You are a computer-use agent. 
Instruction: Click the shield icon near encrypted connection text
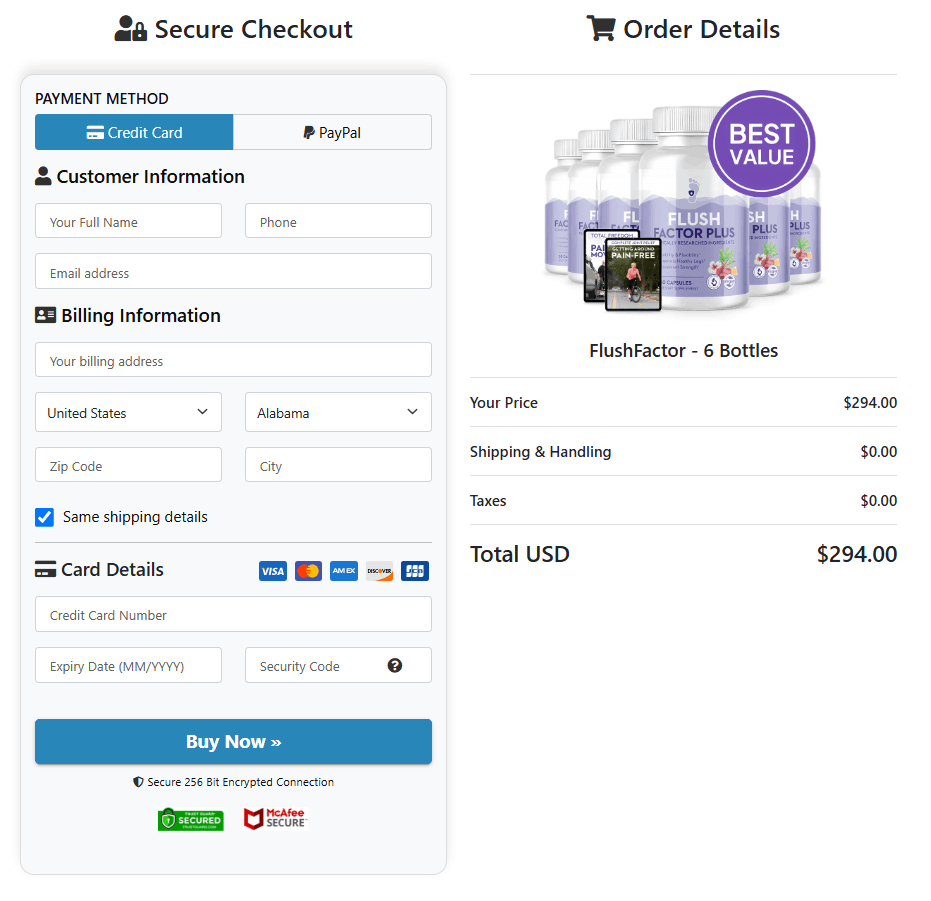click(139, 782)
